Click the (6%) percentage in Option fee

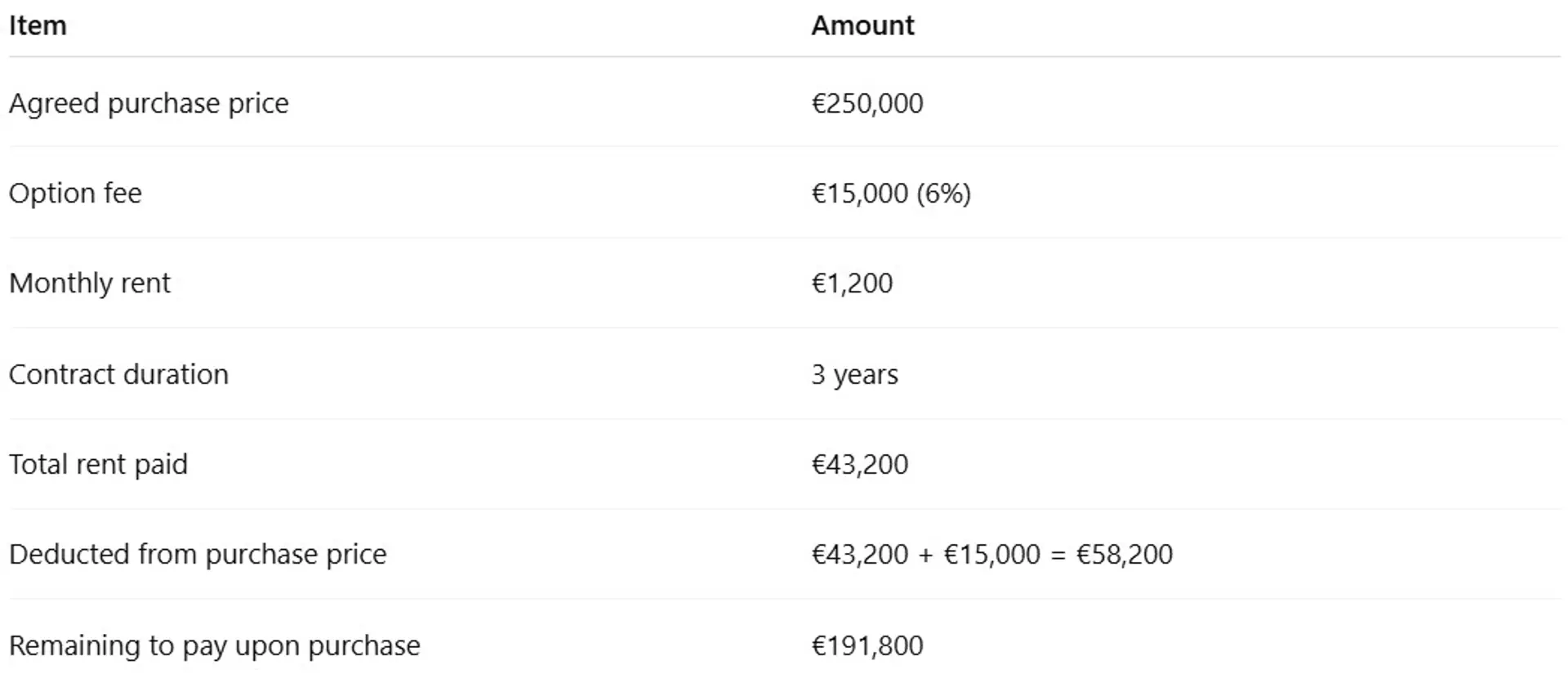(x=943, y=194)
